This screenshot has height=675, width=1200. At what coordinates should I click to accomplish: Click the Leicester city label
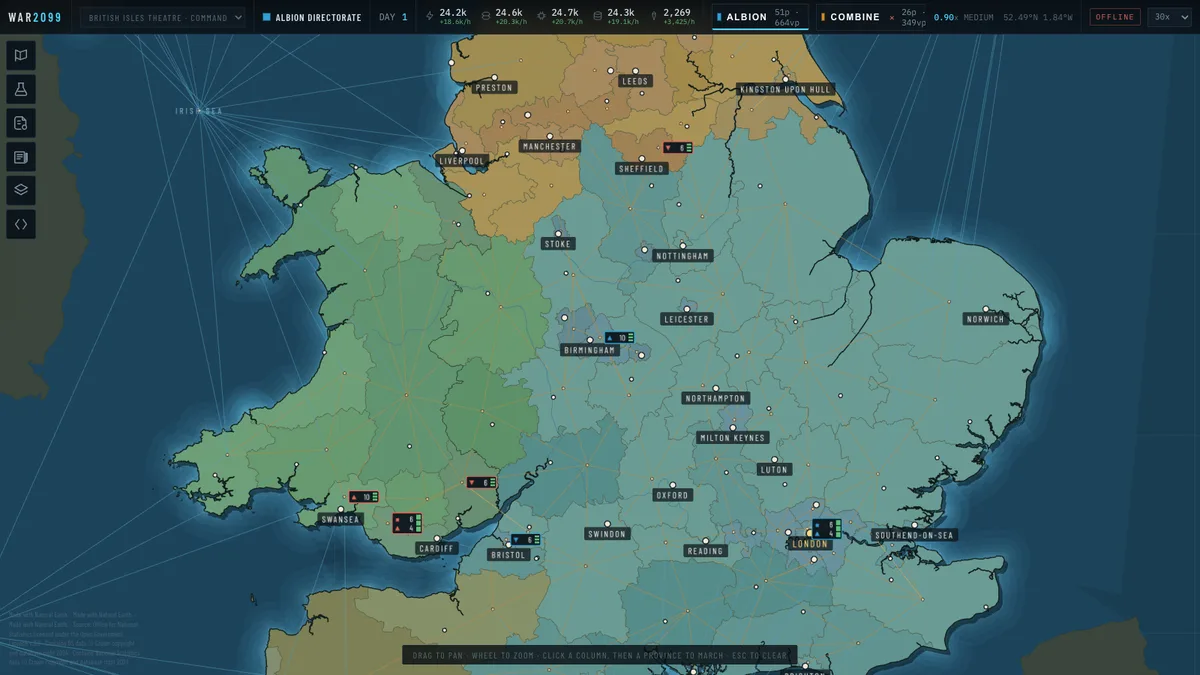click(x=686, y=320)
